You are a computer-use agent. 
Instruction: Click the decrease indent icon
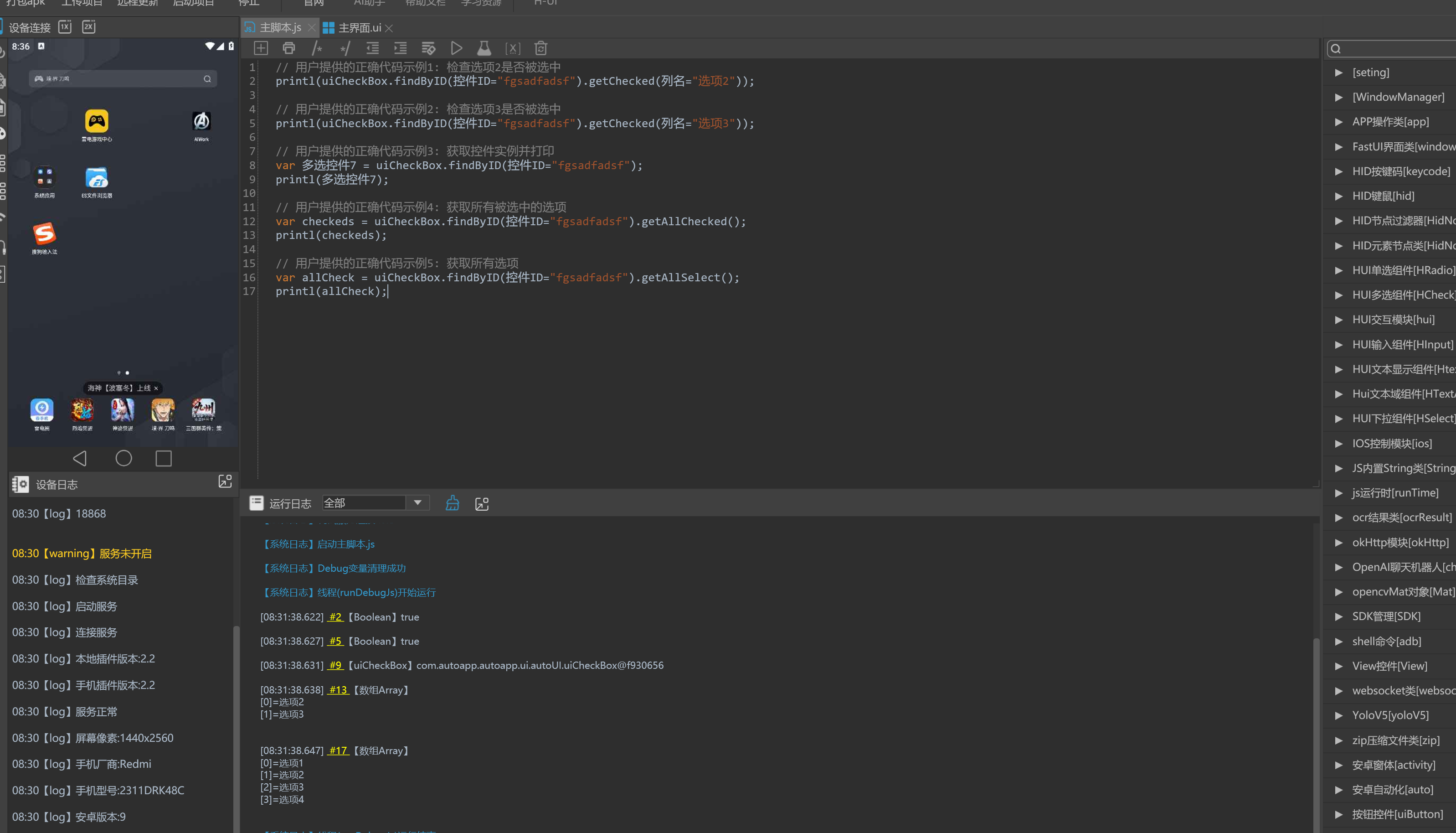coord(373,48)
